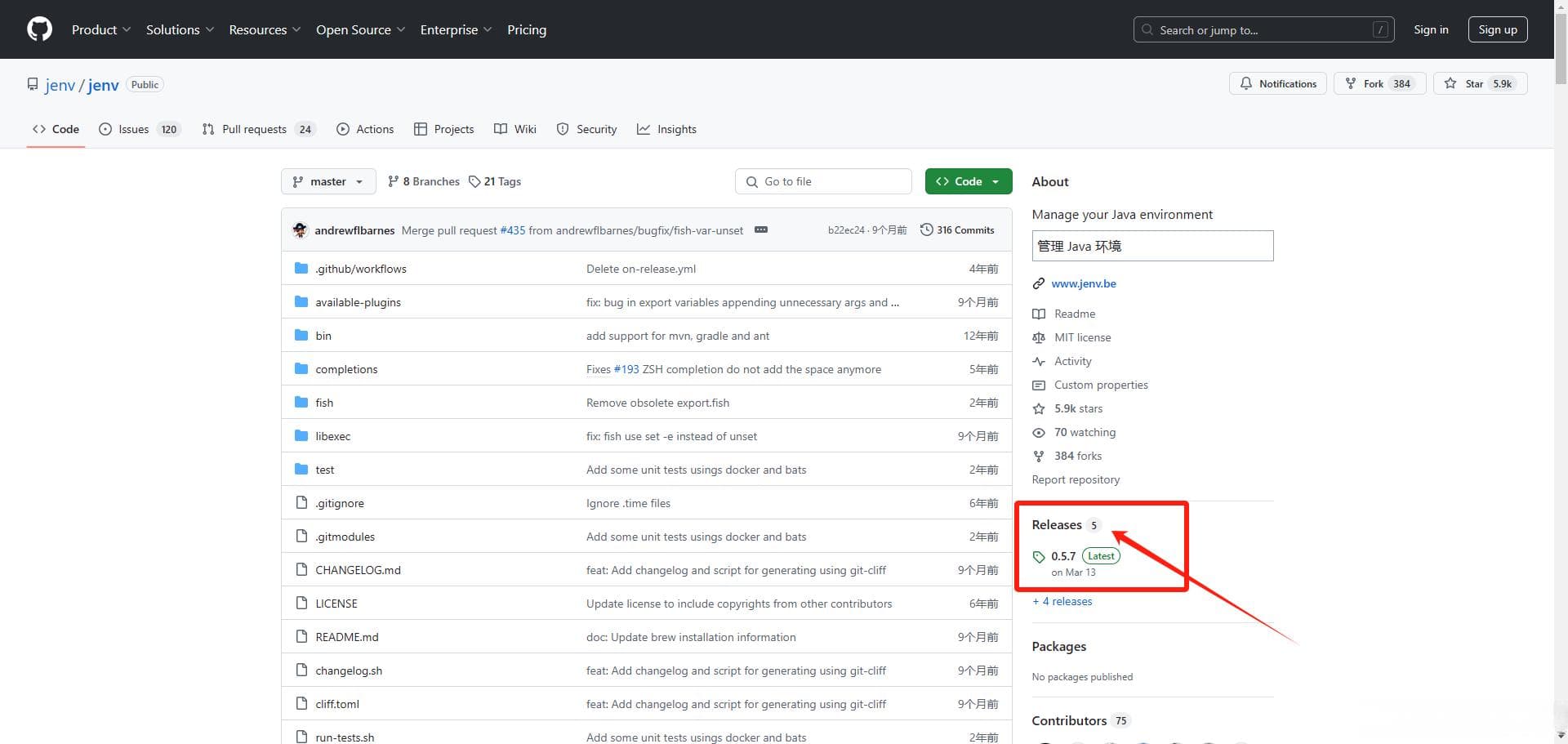Open pull request #435 link
This screenshot has width=1568, height=744.
[x=513, y=230]
